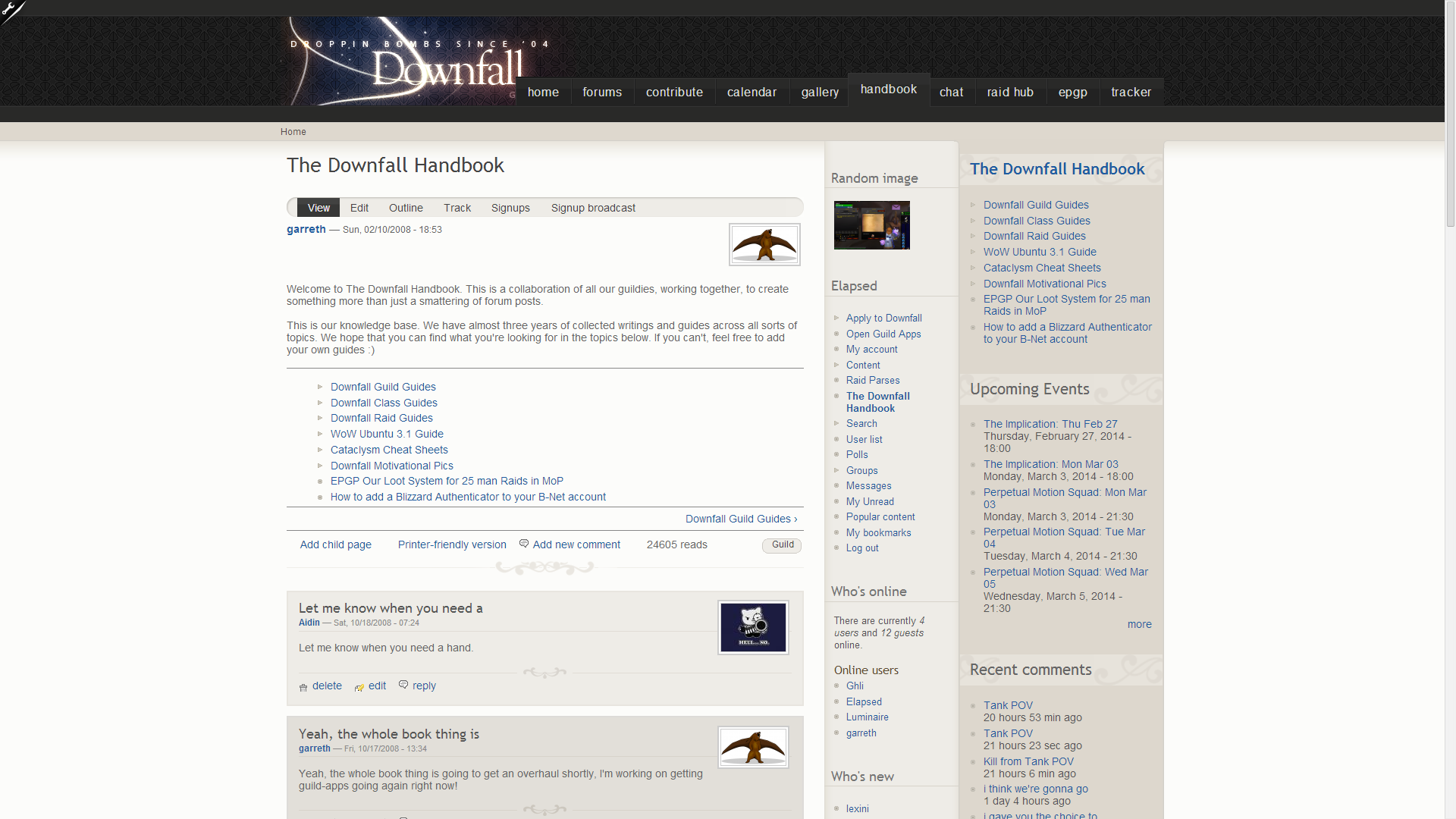Image resolution: width=1456 pixels, height=819 pixels.
Task: Toggle the Signups tab option
Action: click(x=510, y=207)
